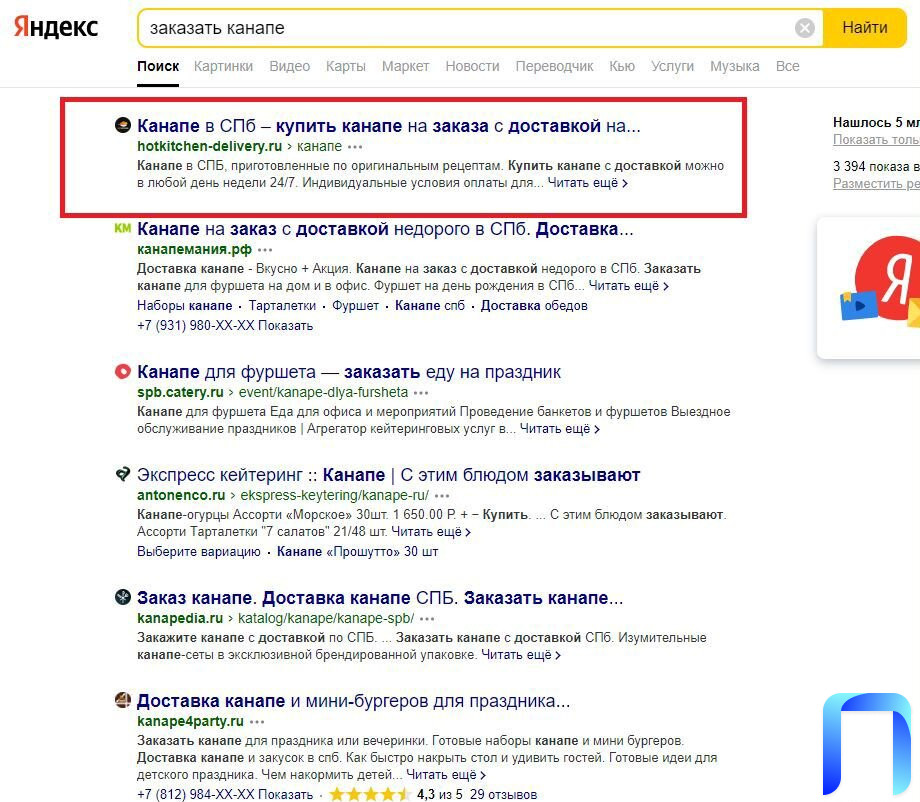Open result 'Канапе на заказ с доставкой недорого'
This screenshot has height=802, width=920.
pos(385,229)
